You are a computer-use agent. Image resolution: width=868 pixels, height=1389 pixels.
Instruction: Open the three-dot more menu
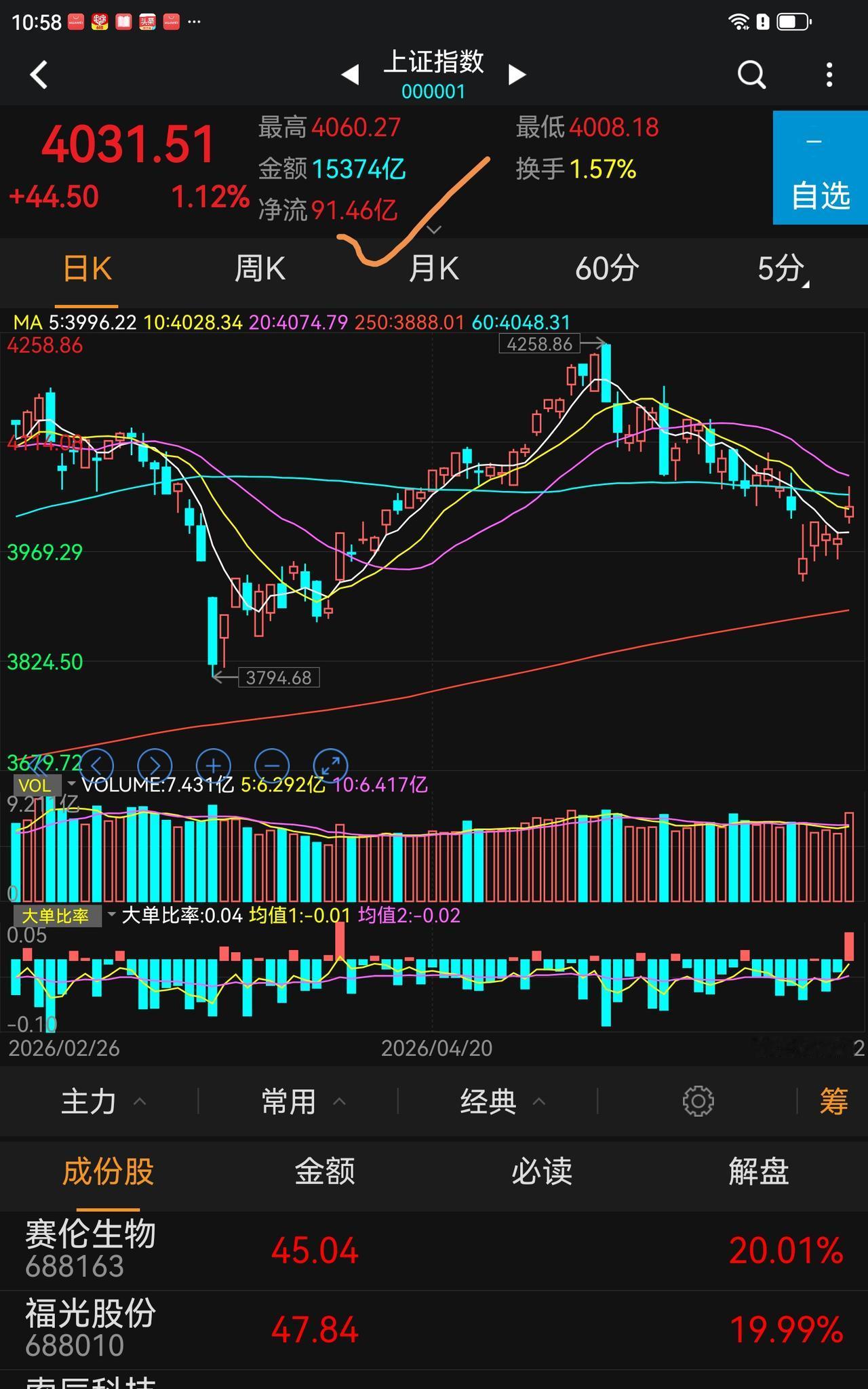click(829, 75)
